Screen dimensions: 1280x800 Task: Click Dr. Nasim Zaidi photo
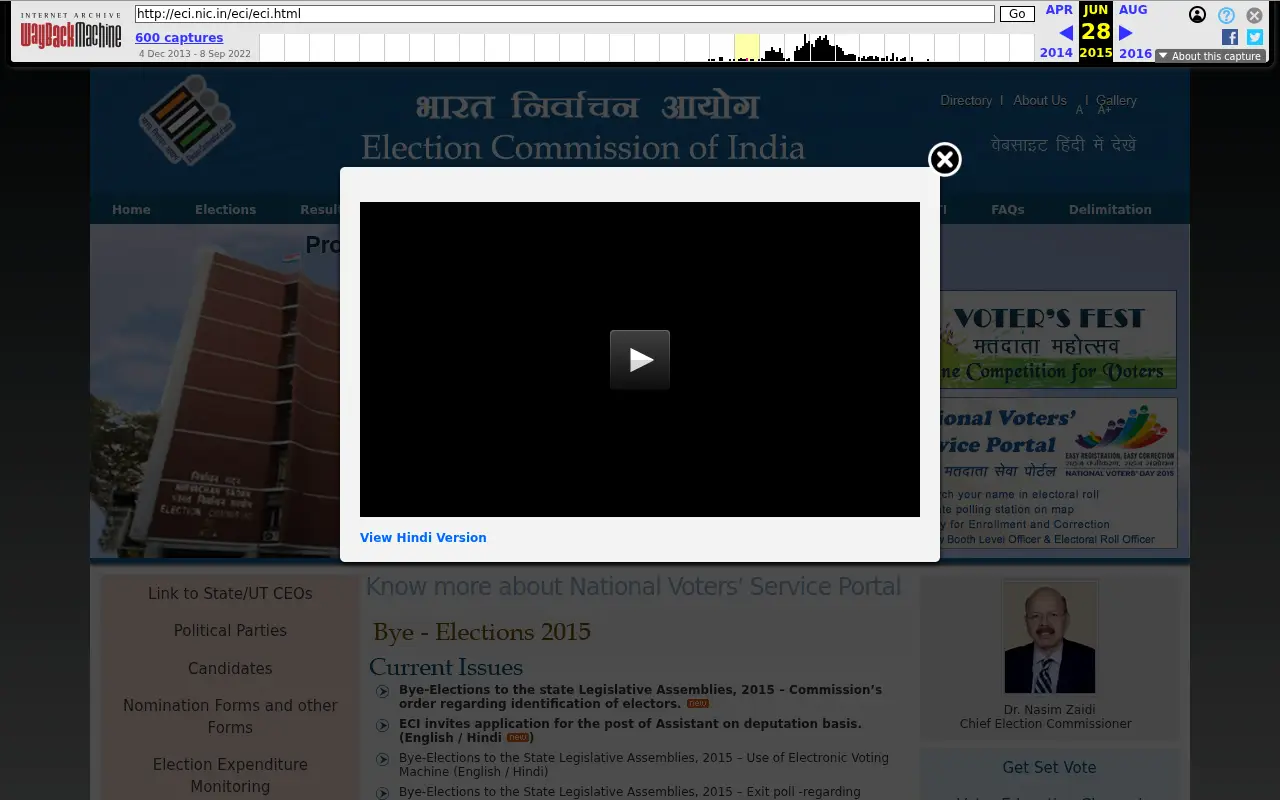tap(1050, 638)
